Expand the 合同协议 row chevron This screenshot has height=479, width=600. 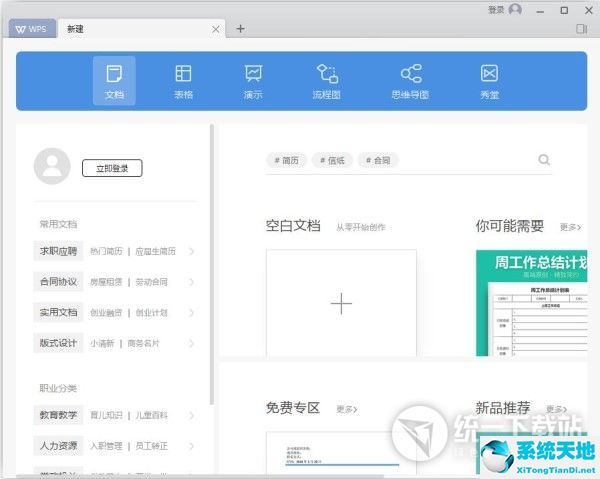pos(192,282)
